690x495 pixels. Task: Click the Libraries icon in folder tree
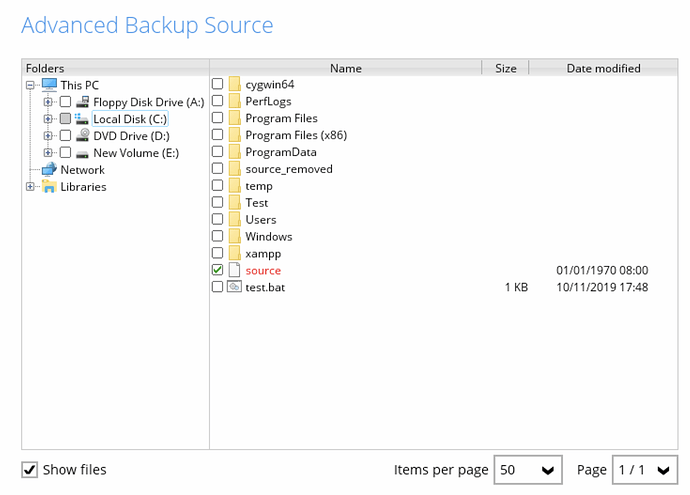click(x=49, y=187)
